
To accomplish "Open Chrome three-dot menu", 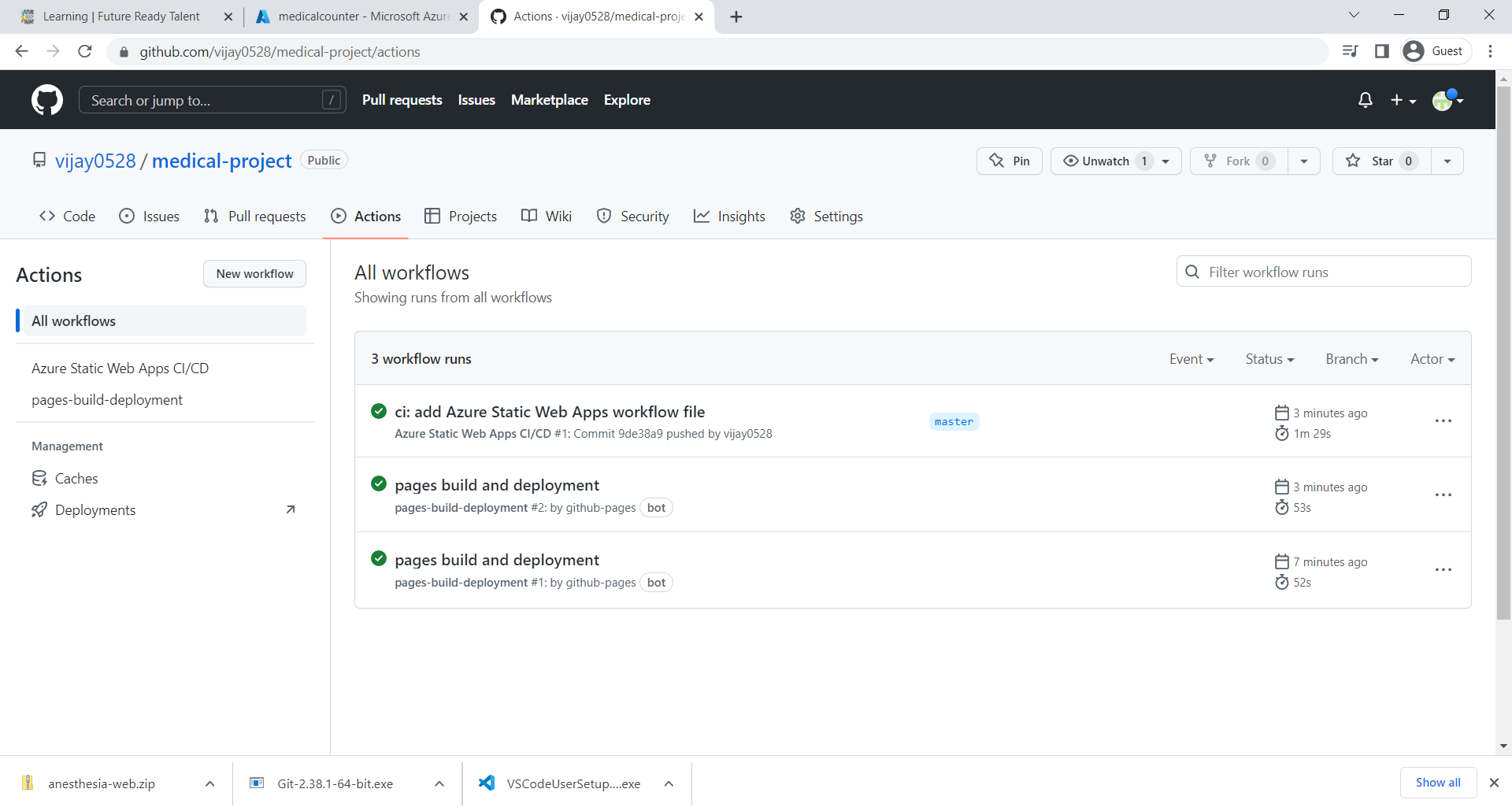I will 1490,51.
